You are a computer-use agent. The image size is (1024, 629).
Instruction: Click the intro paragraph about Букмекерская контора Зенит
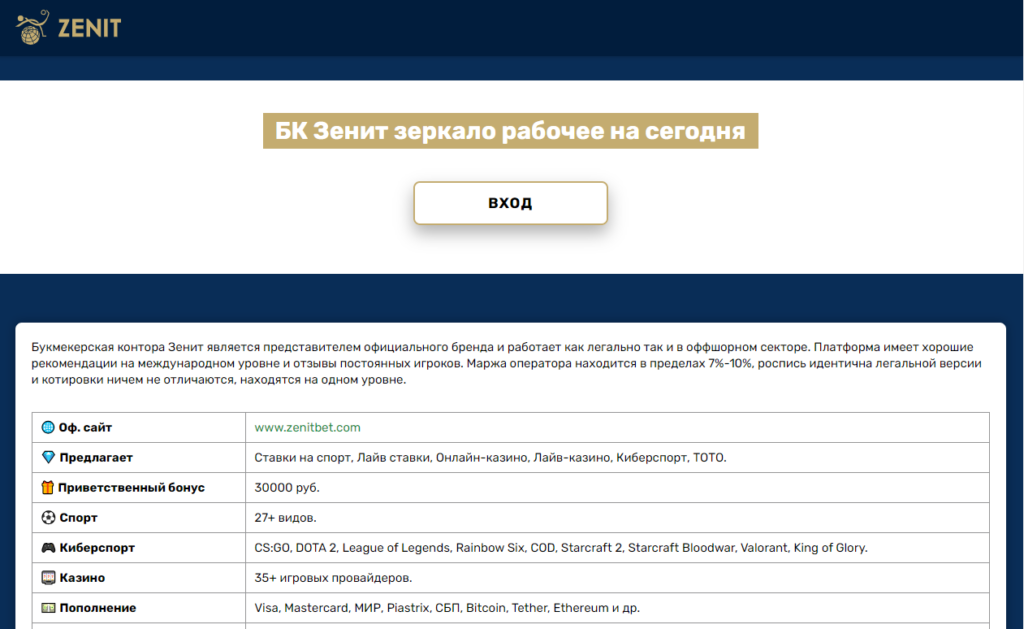506,363
